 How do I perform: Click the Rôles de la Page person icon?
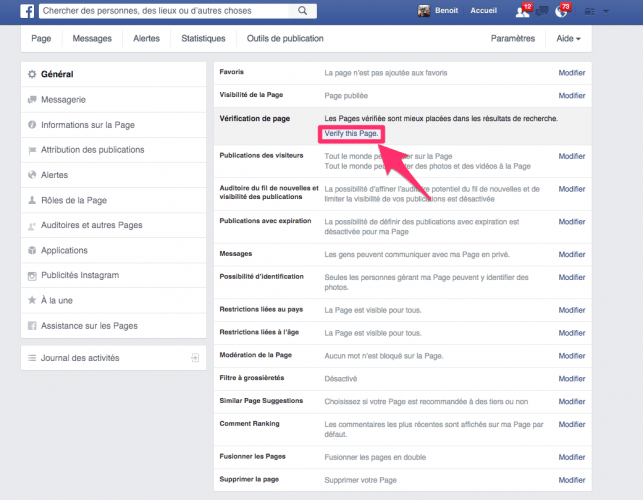(32, 200)
